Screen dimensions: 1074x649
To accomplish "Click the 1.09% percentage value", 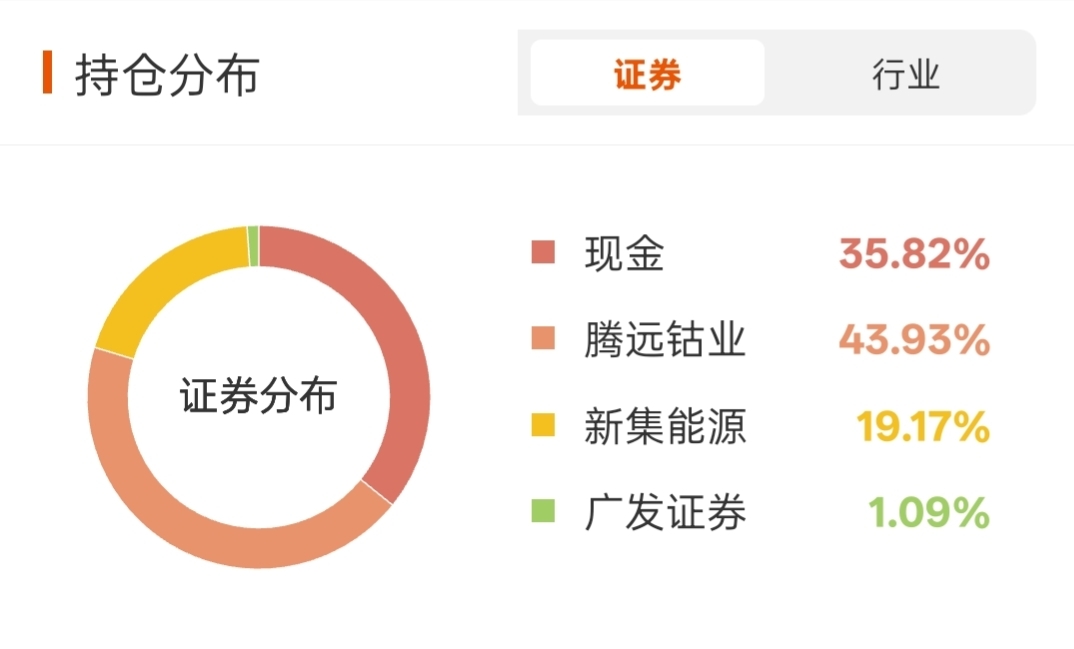I will point(929,512).
